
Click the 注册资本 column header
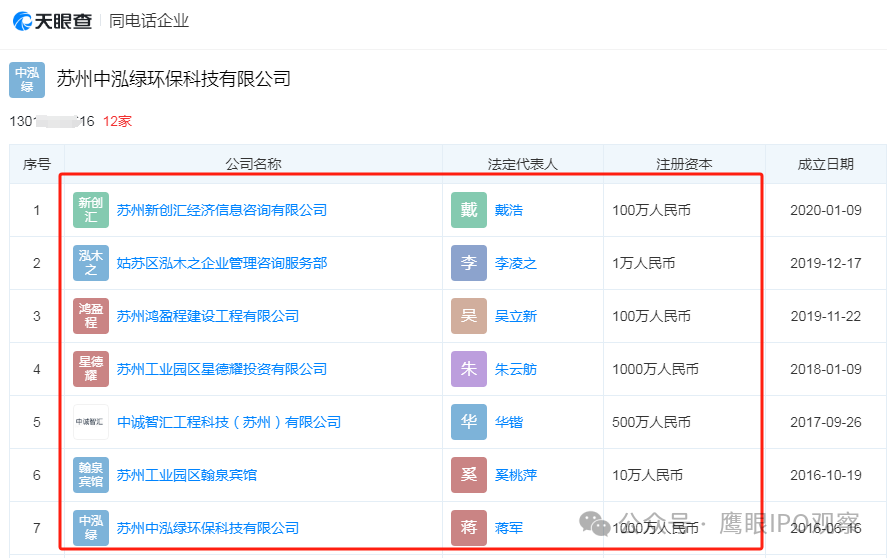(684, 164)
